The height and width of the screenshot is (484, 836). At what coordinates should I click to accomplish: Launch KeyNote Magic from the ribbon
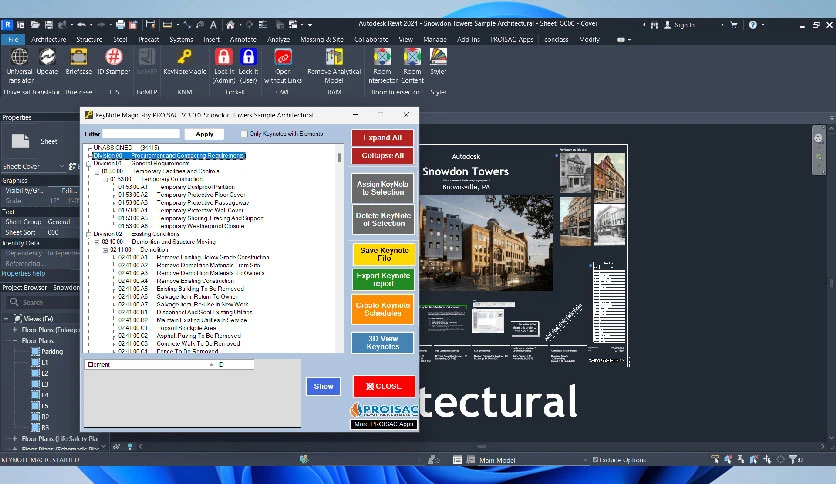click(x=184, y=58)
